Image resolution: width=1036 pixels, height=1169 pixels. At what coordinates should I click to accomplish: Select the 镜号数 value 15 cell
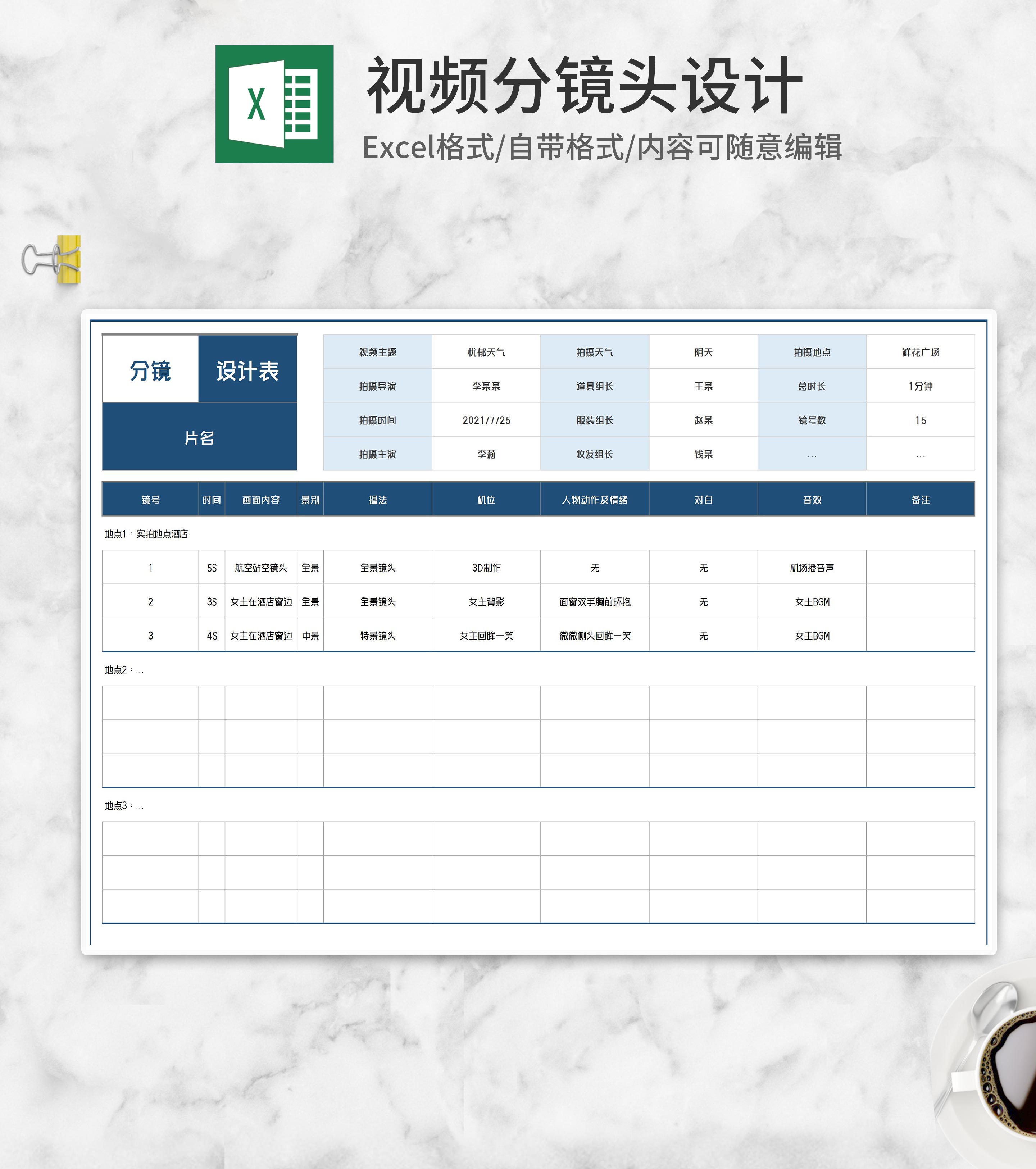920,420
